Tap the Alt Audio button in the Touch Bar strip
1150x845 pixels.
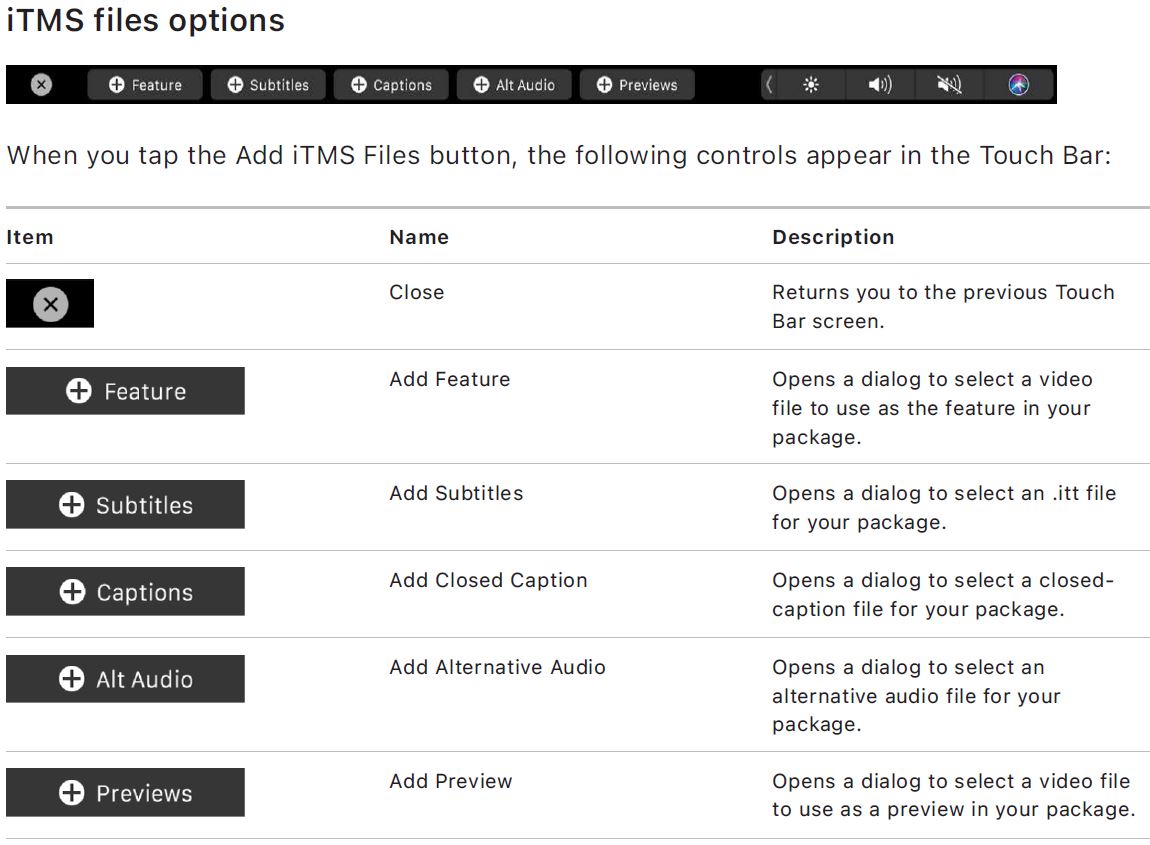click(514, 85)
